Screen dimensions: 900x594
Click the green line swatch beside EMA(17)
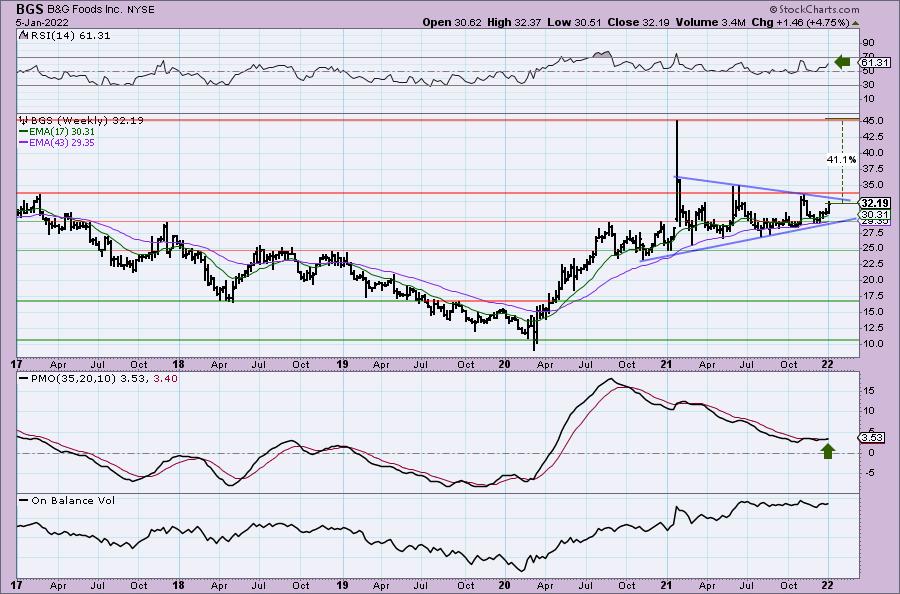coord(24,131)
